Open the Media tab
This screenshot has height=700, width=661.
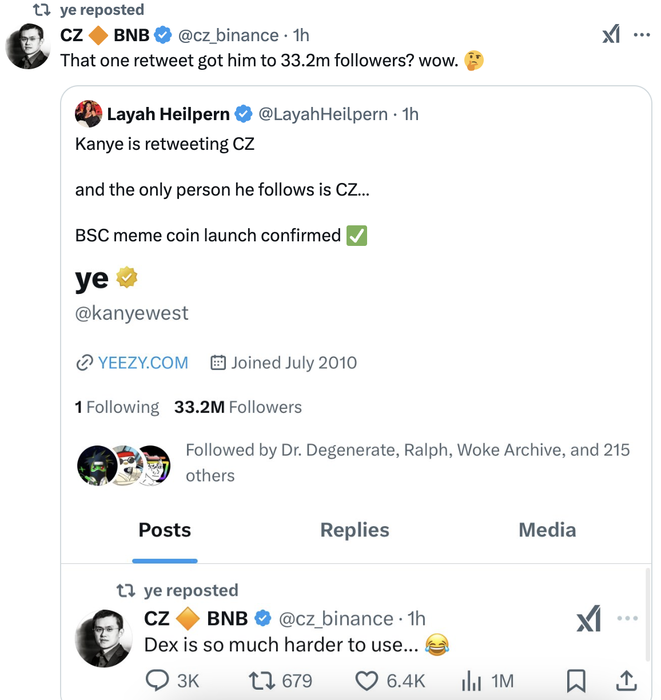pyautogui.click(x=547, y=530)
